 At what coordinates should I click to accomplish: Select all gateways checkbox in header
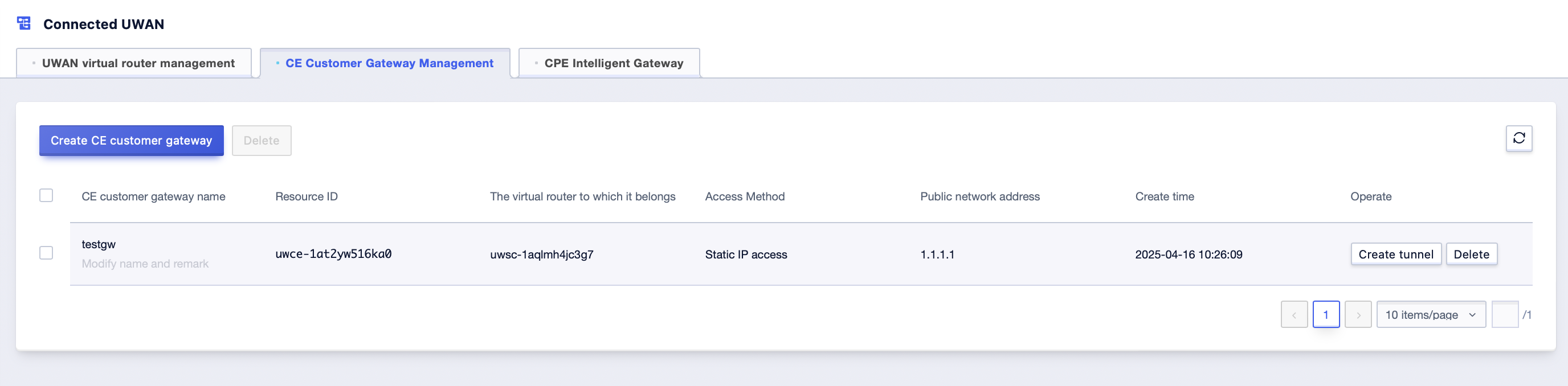coord(46,196)
